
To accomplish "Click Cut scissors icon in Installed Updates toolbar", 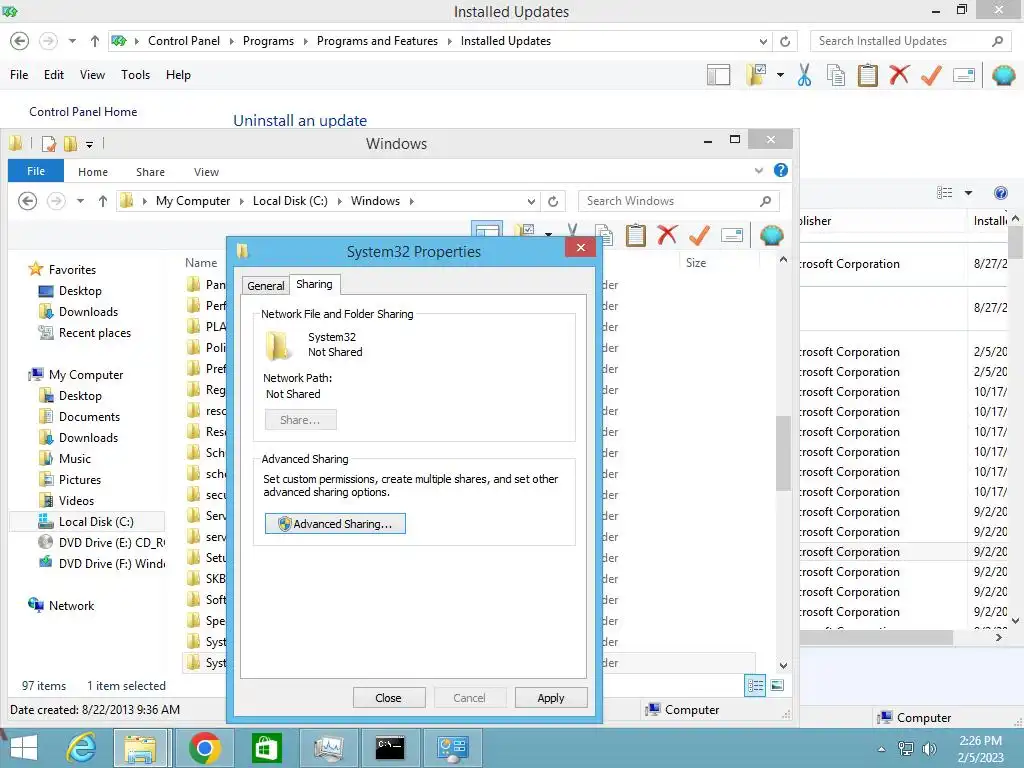I will 805,75.
